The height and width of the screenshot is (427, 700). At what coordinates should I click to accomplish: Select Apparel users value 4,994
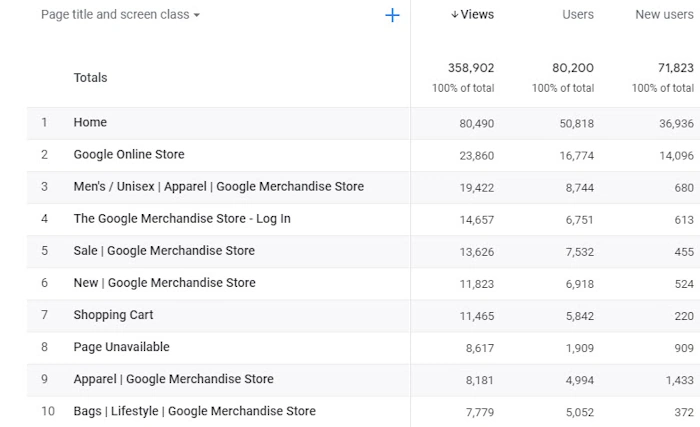pos(579,381)
